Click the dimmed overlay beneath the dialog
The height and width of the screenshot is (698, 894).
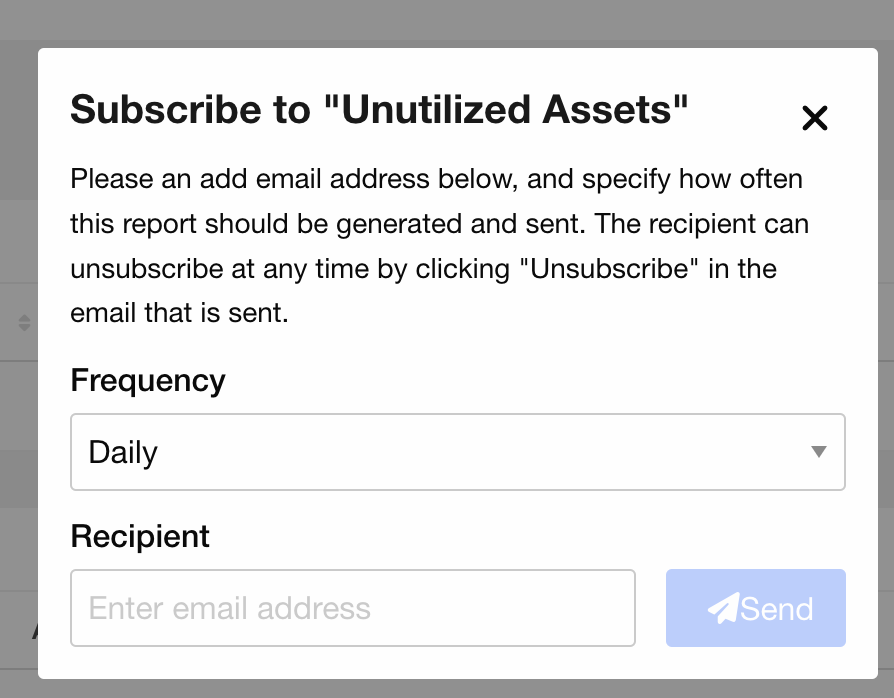[x=447, y=688]
